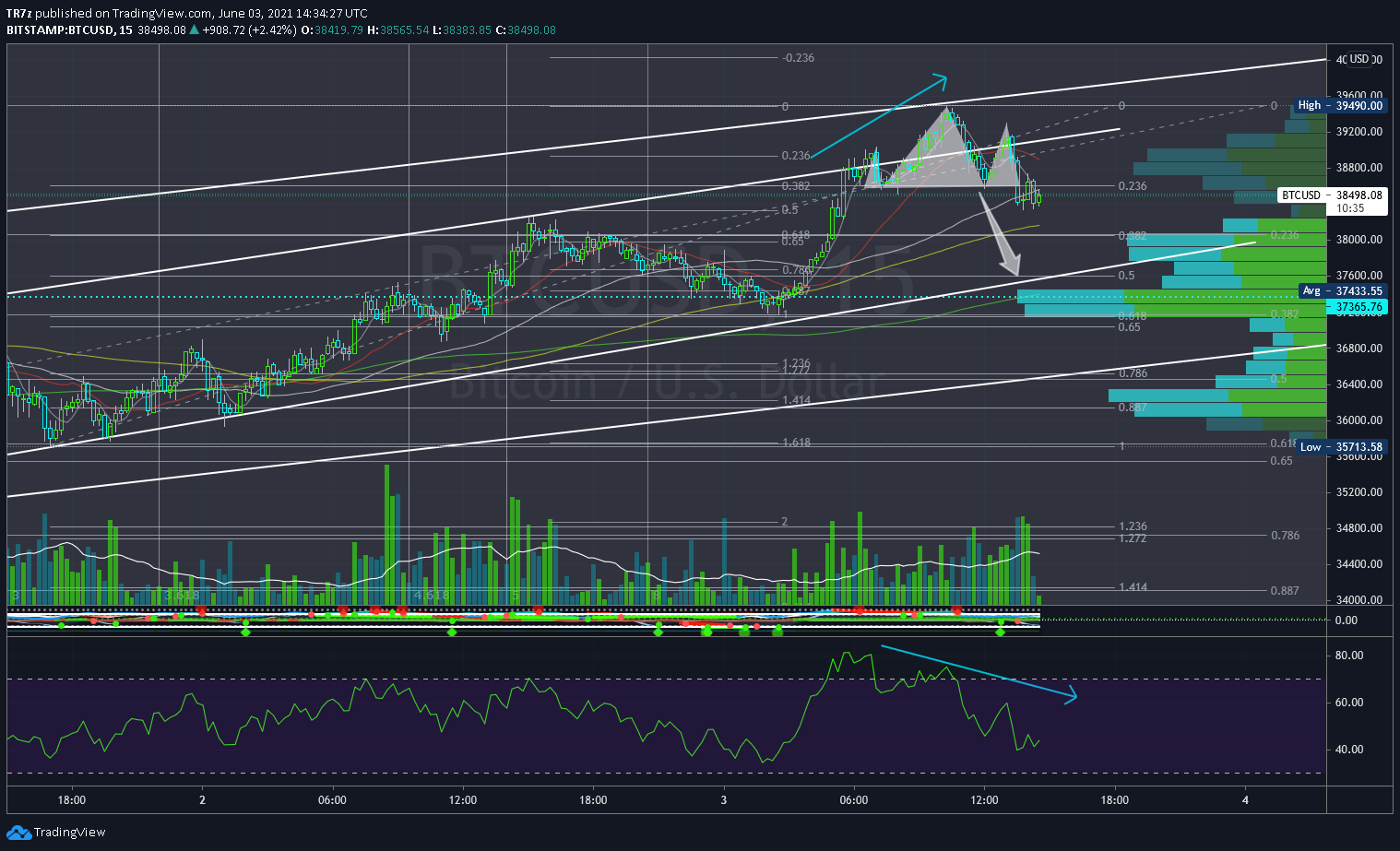Click the 36000.00 price axis tick
1400x851 pixels.
click(1359, 420)
